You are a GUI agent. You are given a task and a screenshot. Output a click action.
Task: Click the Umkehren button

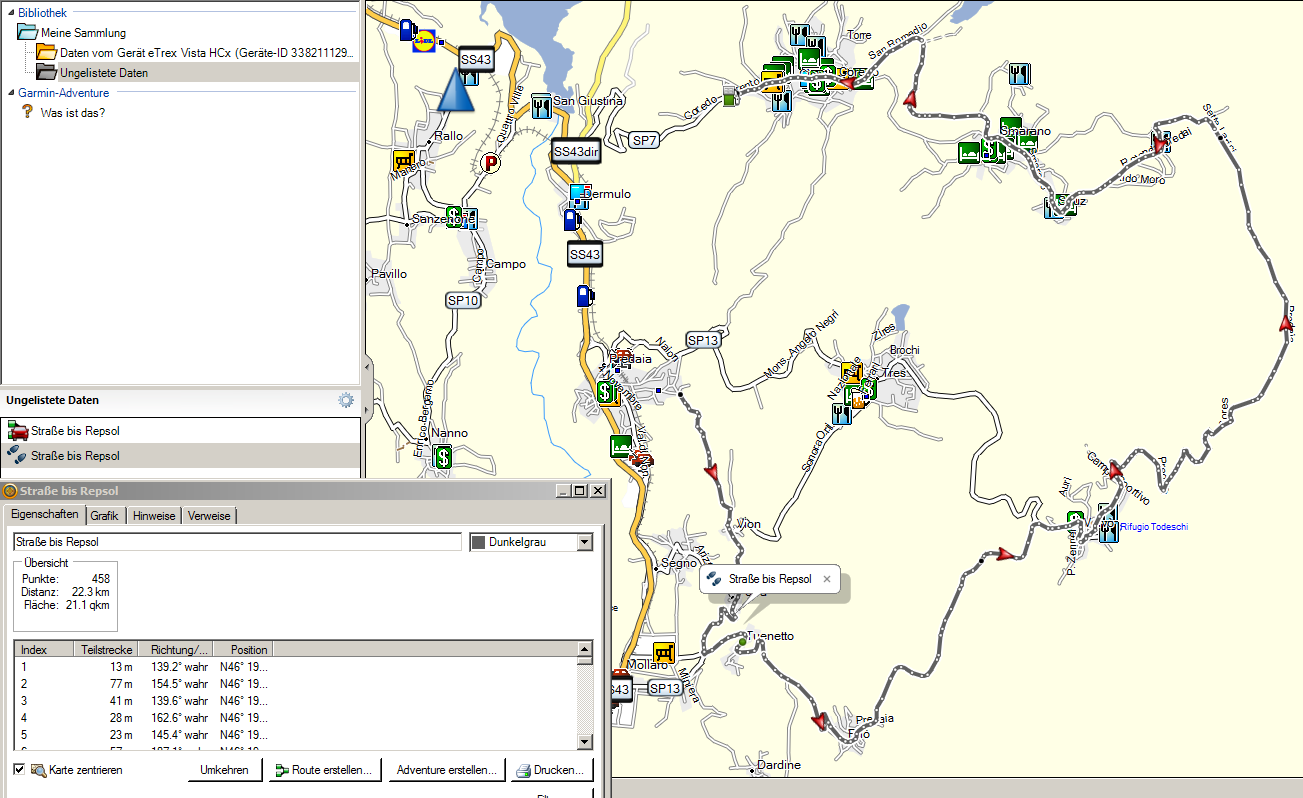click(x=224, y=770)
